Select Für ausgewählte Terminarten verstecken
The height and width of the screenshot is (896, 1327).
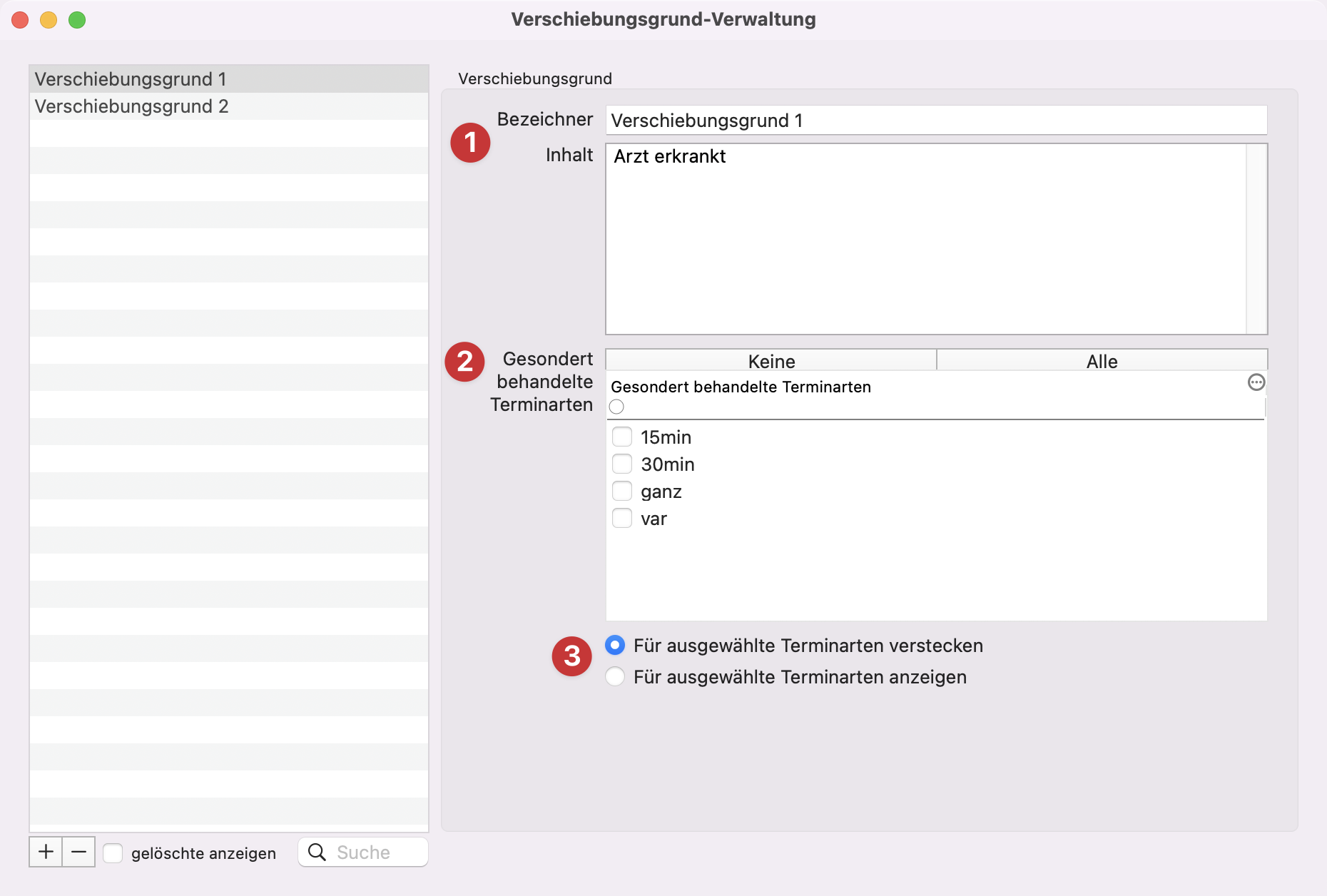tap(615, 646)
